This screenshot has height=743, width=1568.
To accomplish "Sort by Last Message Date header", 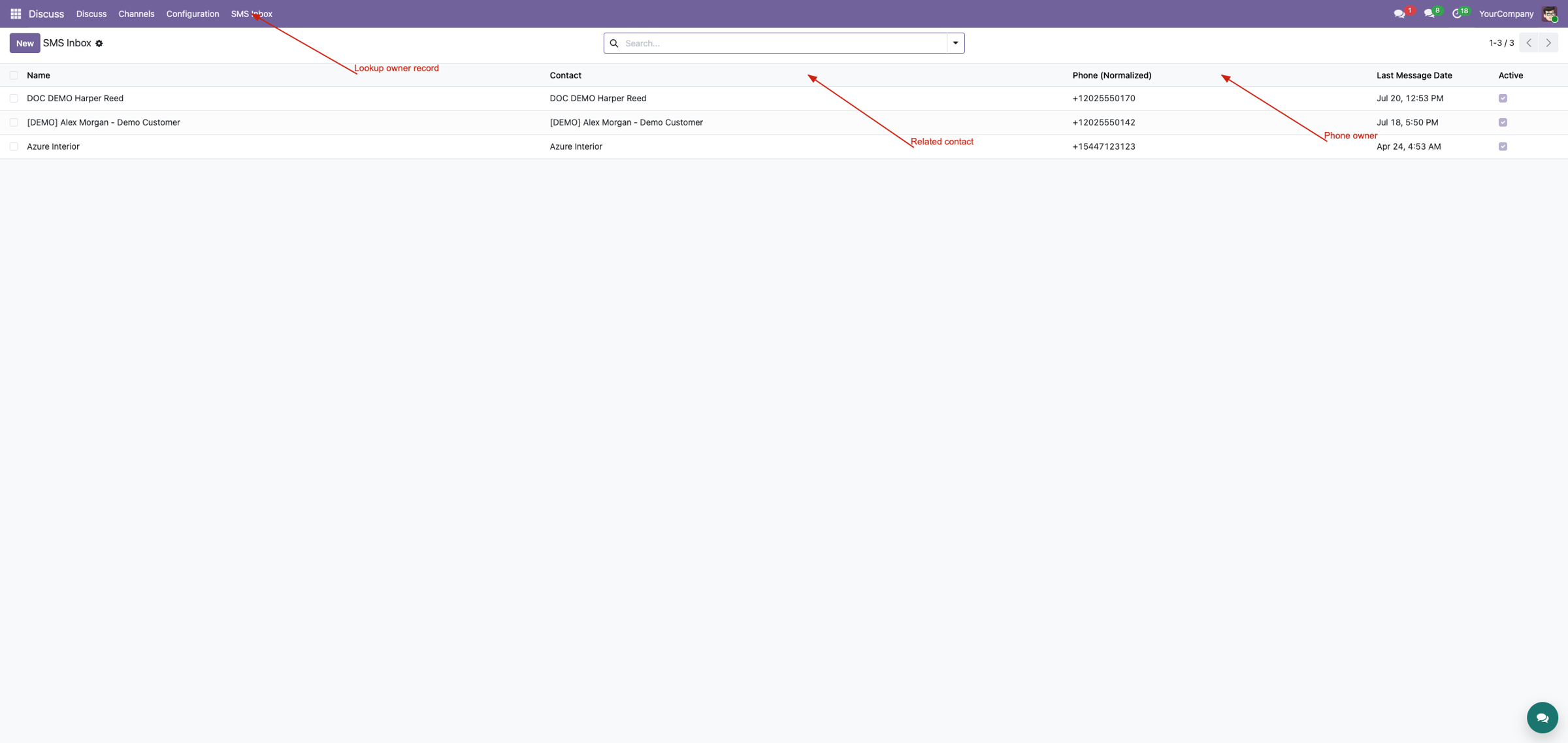I will [1414, 76].
